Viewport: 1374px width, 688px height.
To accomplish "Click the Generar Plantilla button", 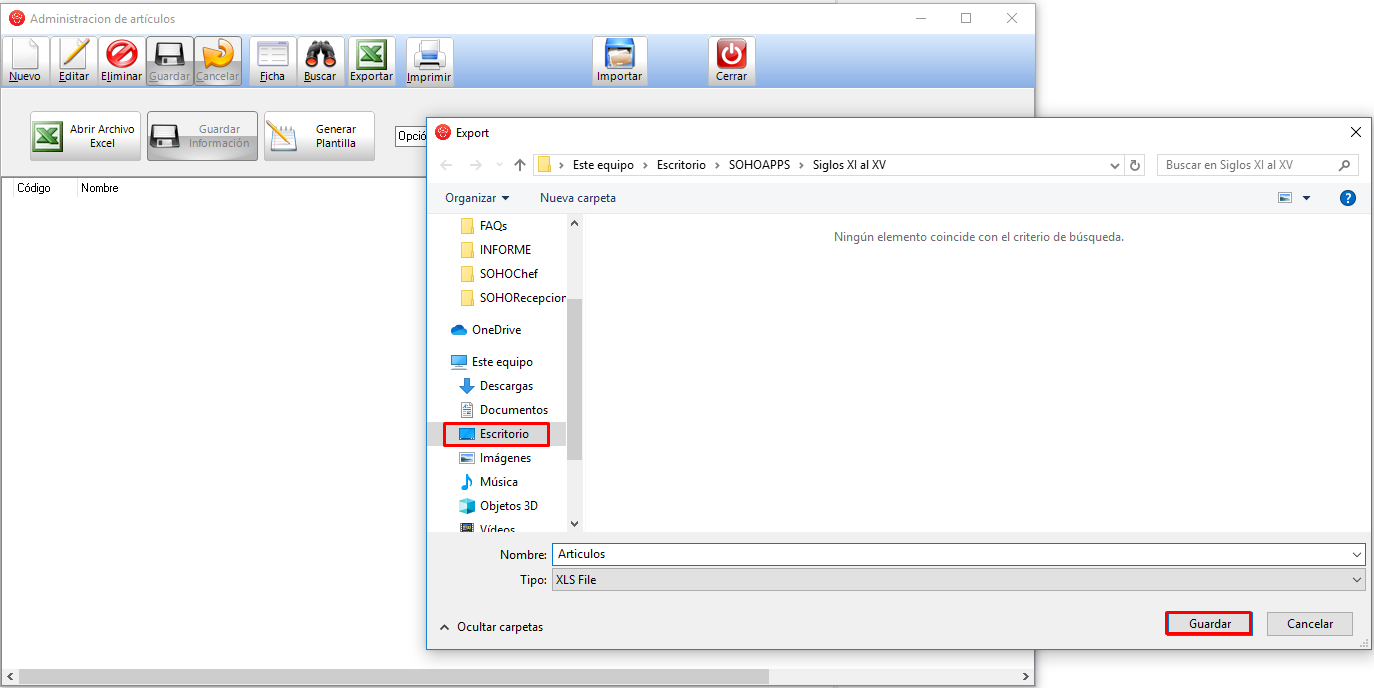I will tap(319, 136).
